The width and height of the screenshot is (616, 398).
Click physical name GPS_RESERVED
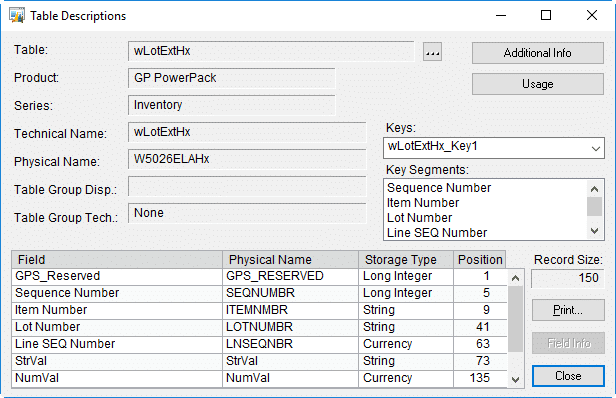275,276
